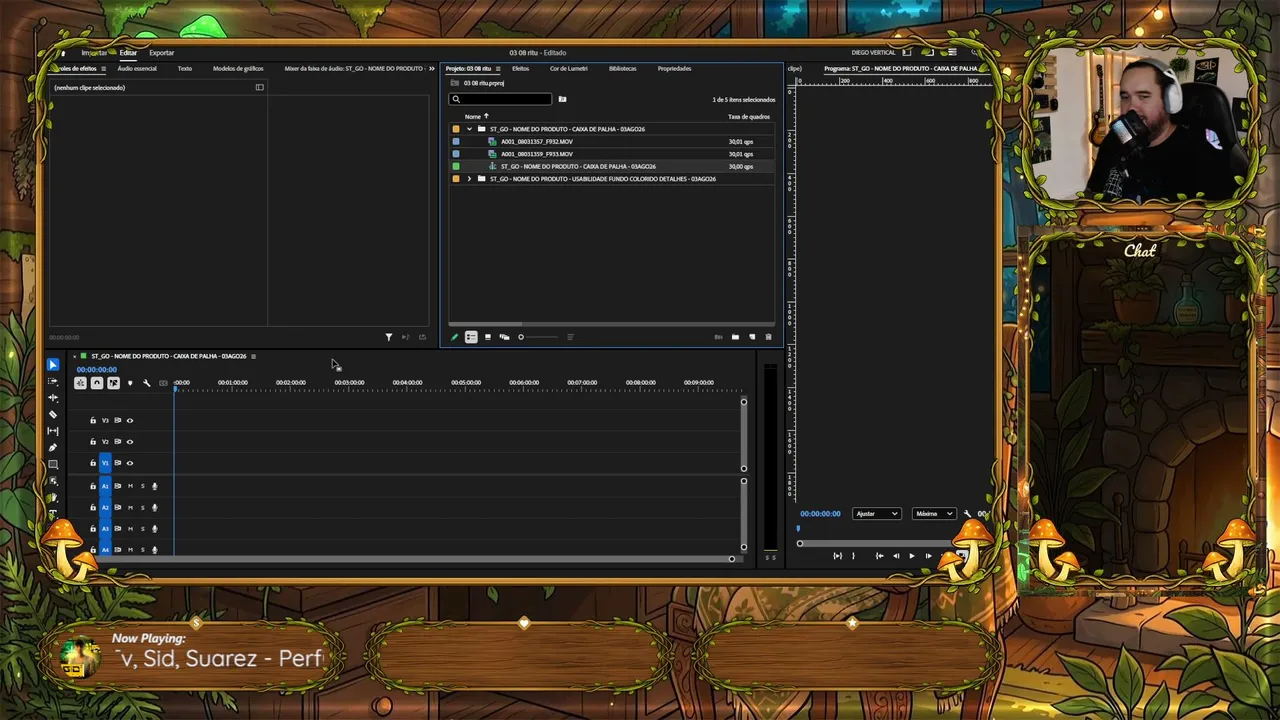Delete selected item with trash icon
1280x720 pixels.
pos(768,337)
